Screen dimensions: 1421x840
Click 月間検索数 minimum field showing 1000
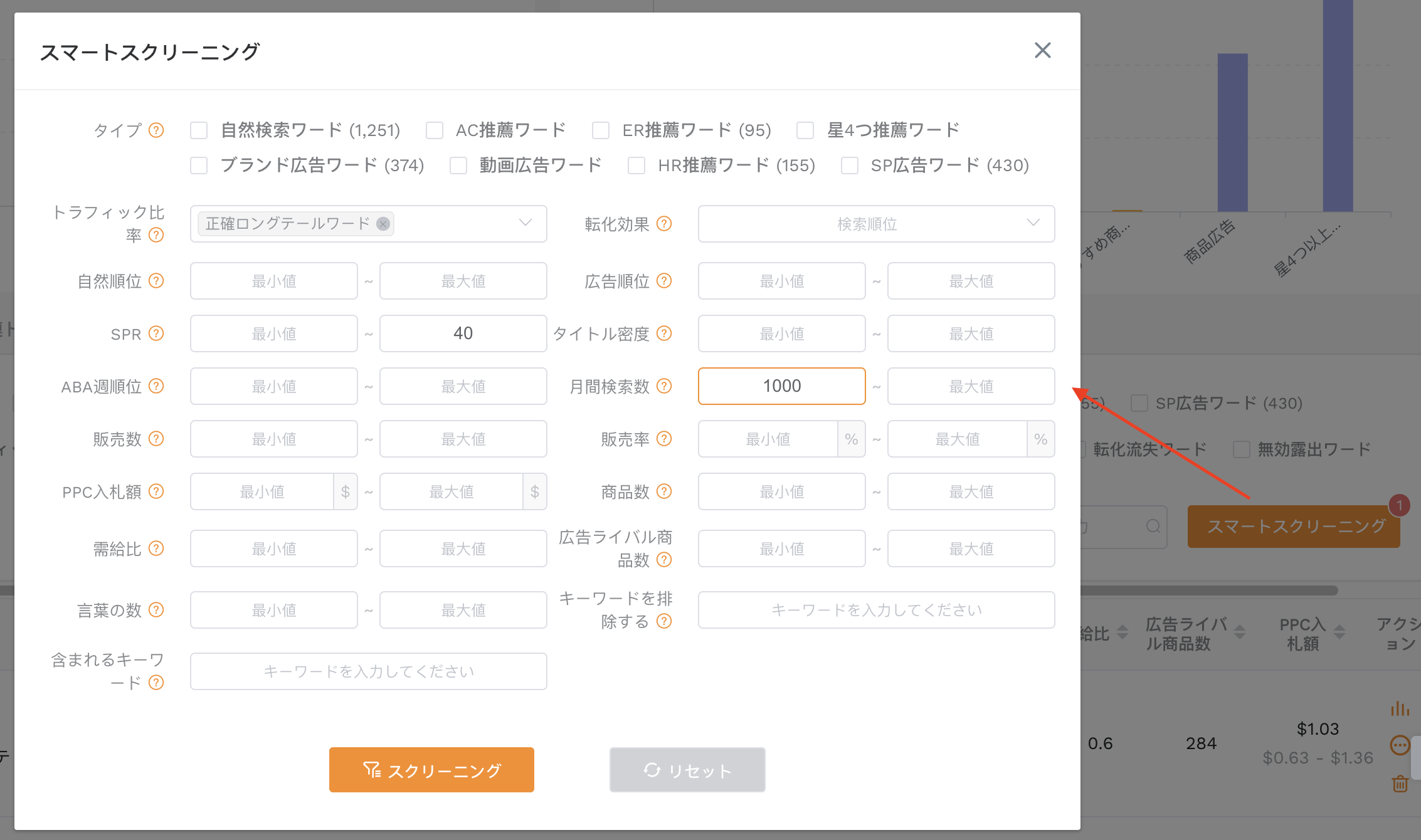click(781, 386)
